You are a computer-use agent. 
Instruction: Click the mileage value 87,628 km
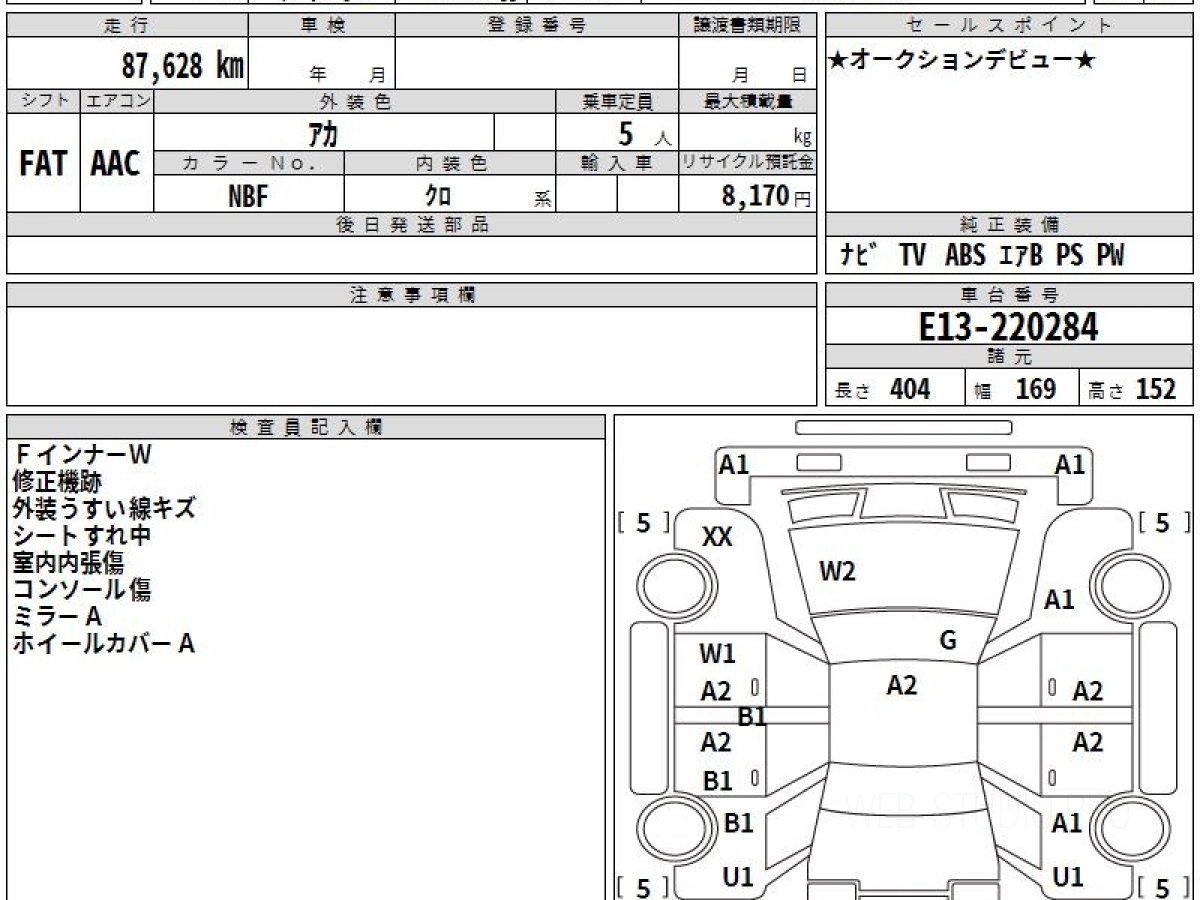pos(183,66)
